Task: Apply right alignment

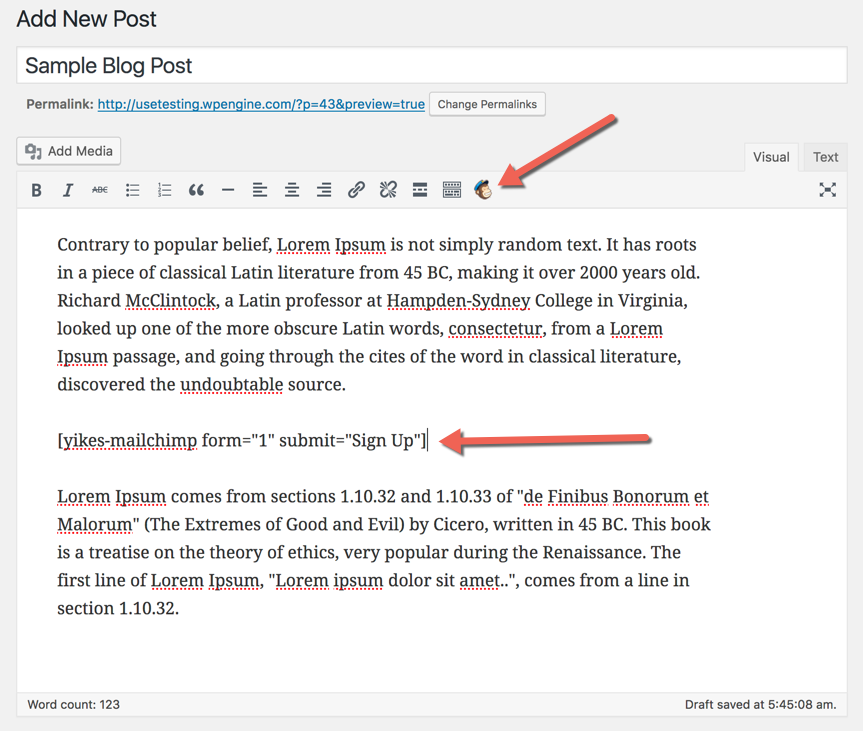Action: point(324,190)
